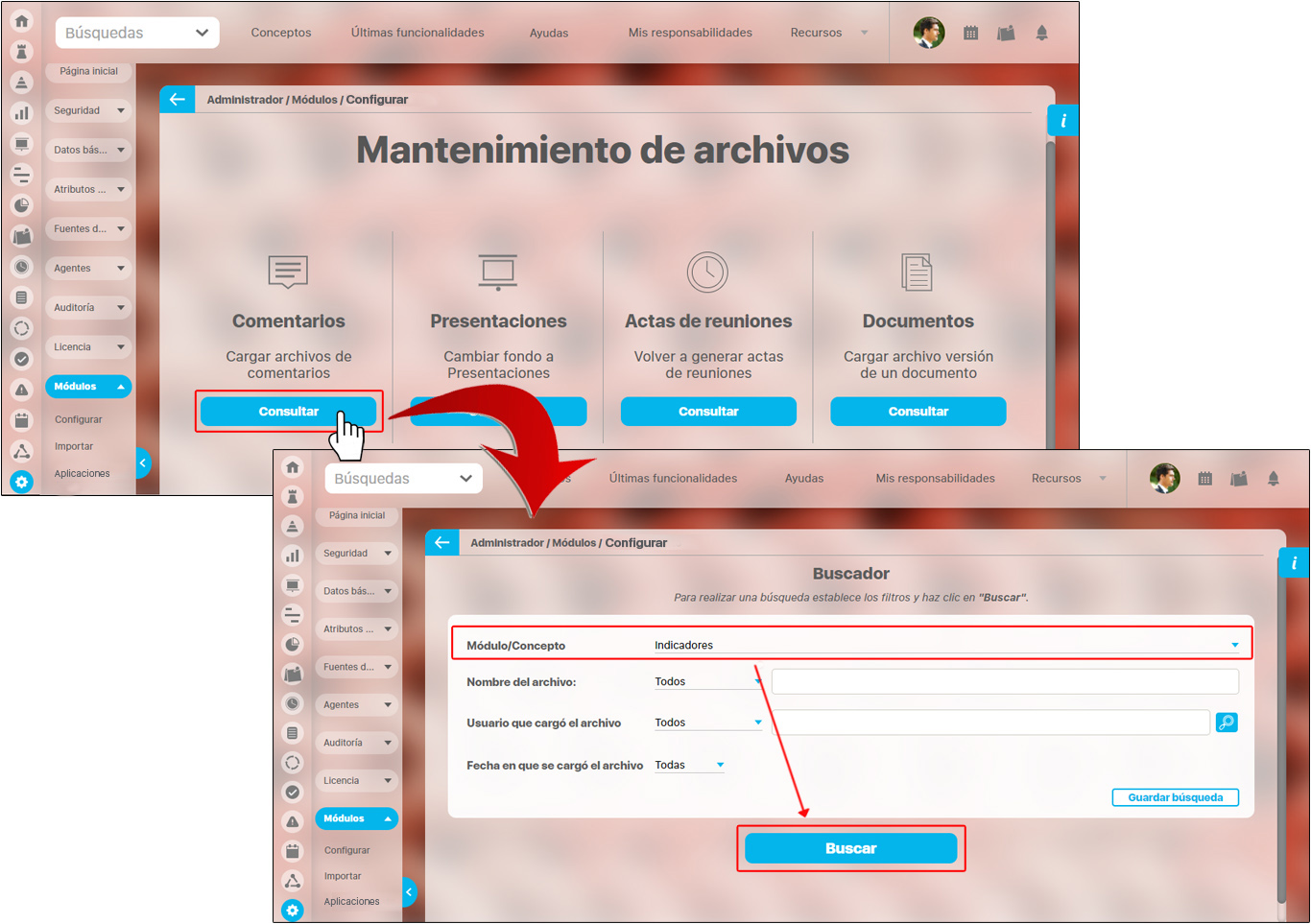Click the Comentarios speech bubble icon
Screen dimensions: 1311x924
(x=288, y=272)
